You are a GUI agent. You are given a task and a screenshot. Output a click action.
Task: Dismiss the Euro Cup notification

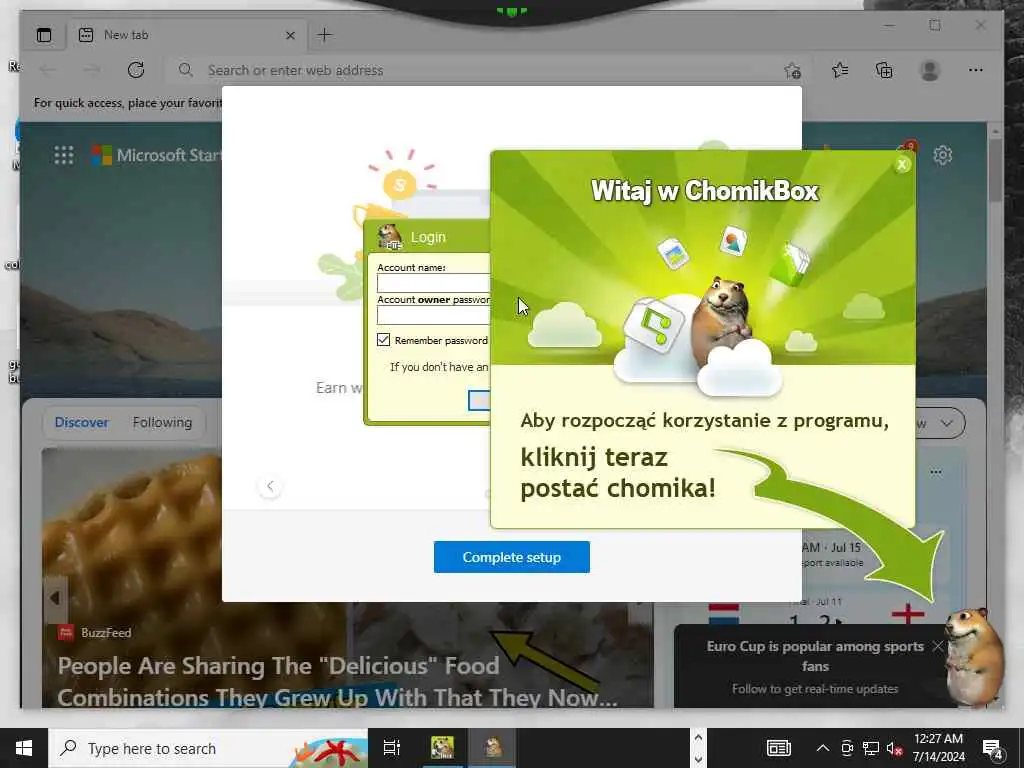(938, 646)
